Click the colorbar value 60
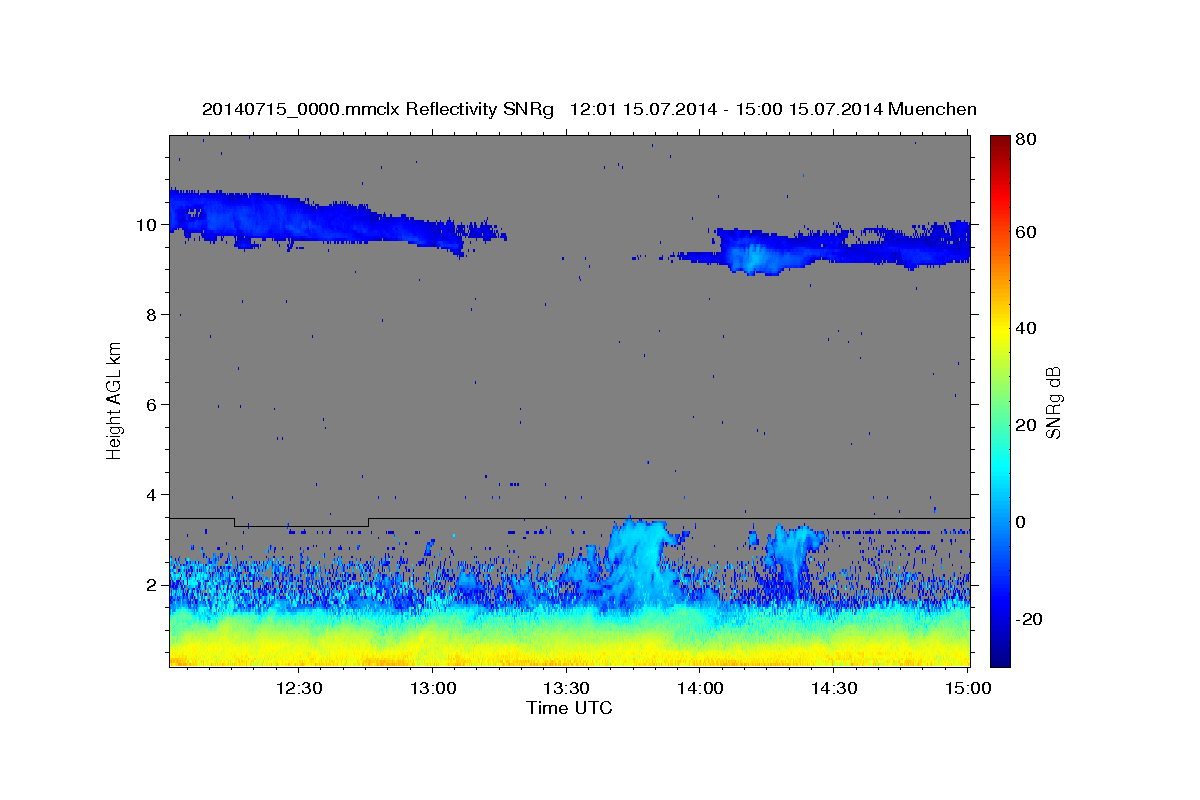Viewport: 1200px width, 800px height. [x=1026, y=232]
